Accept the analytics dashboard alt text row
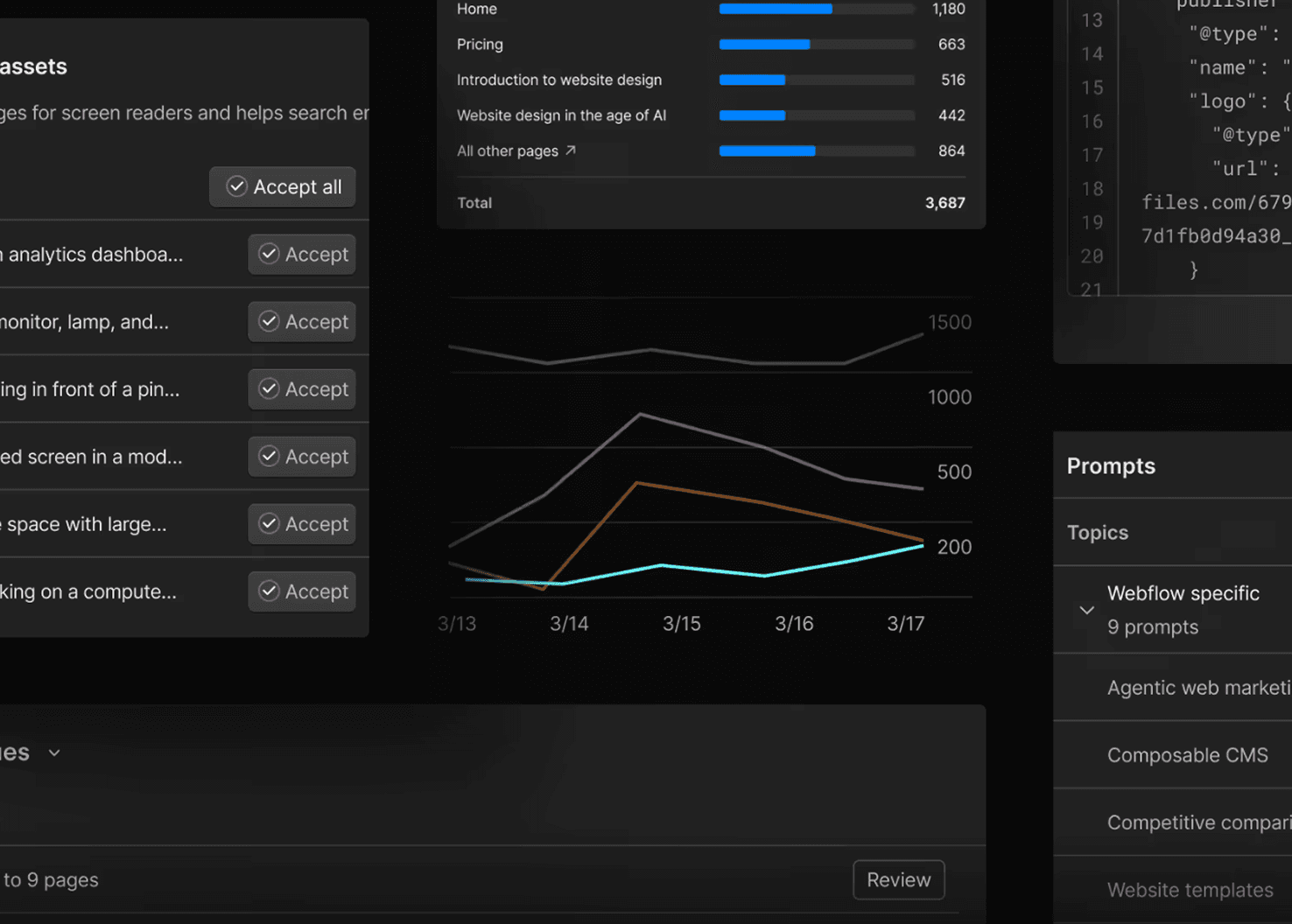 click(302, 254)
